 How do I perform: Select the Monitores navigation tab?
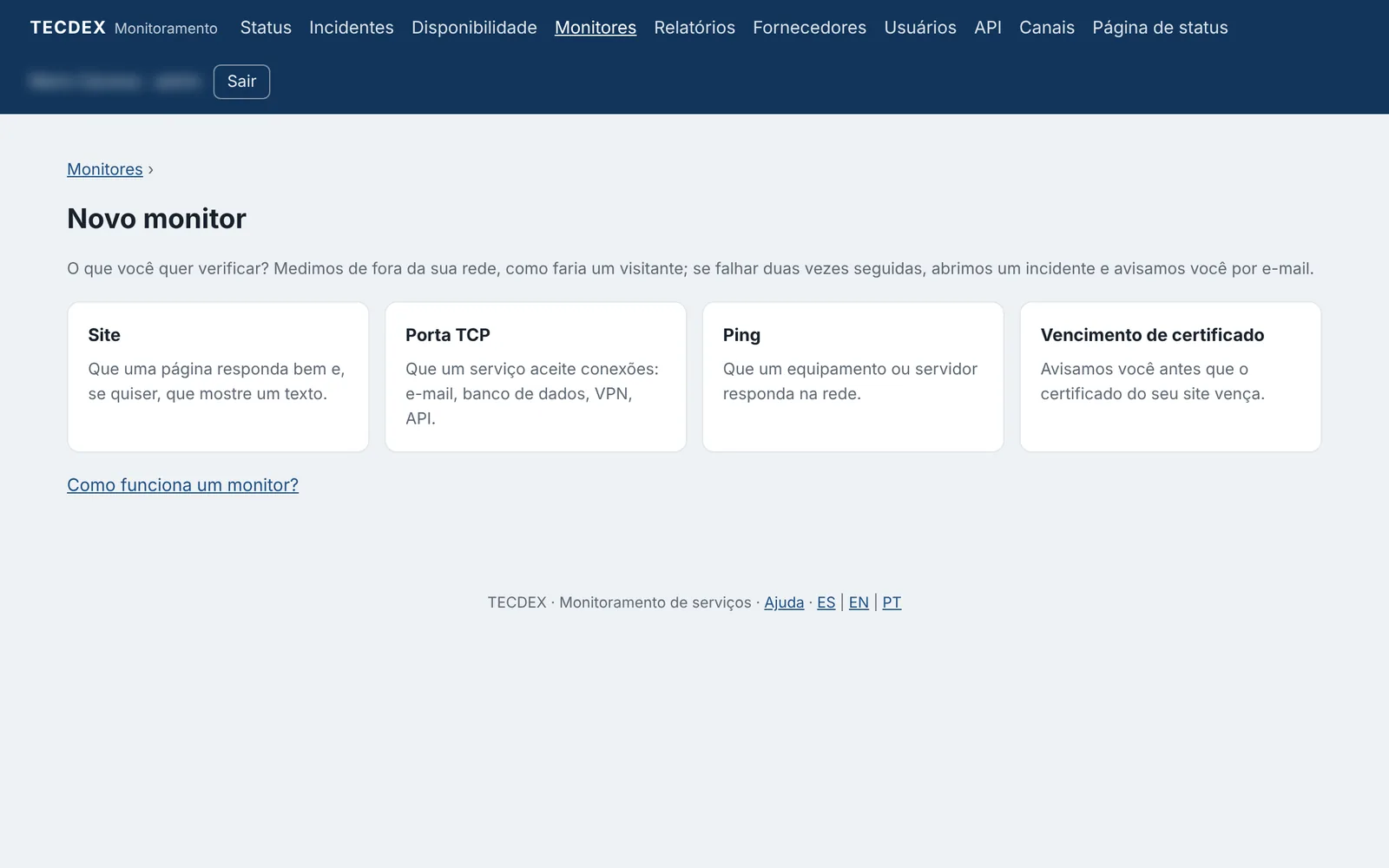coord(596,28)
